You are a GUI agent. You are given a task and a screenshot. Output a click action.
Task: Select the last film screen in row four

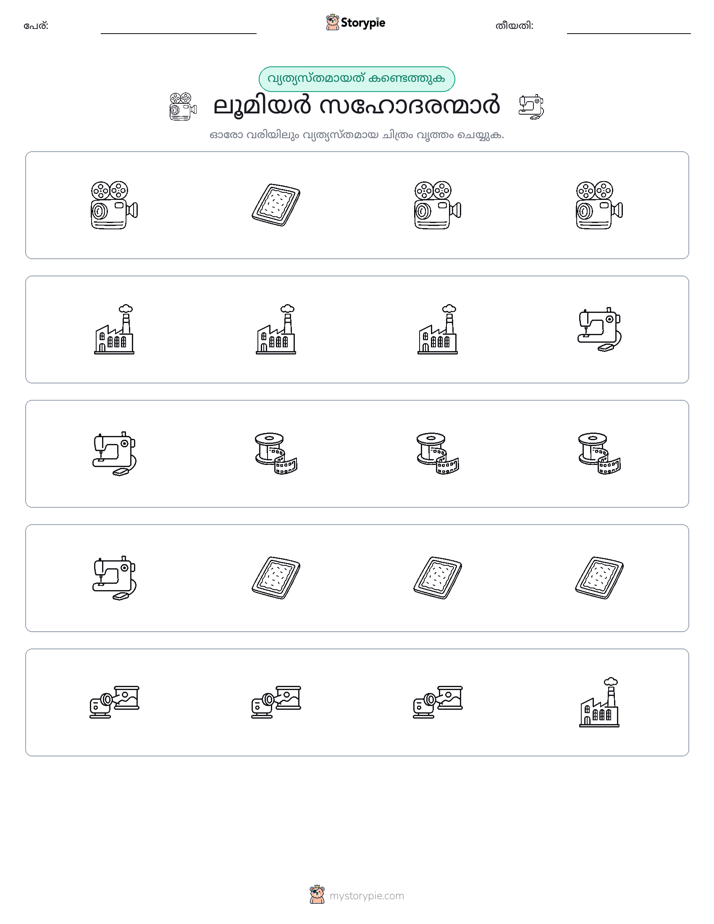click(599, 578)
